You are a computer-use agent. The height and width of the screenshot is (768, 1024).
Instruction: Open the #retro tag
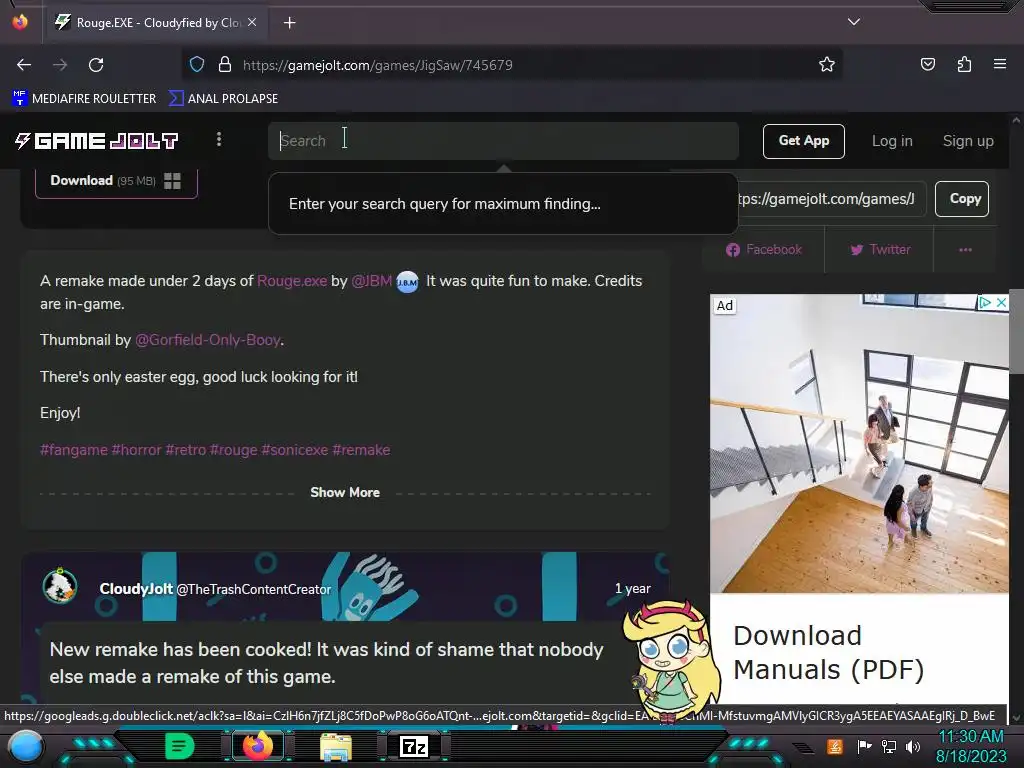[x=185, y=450]
